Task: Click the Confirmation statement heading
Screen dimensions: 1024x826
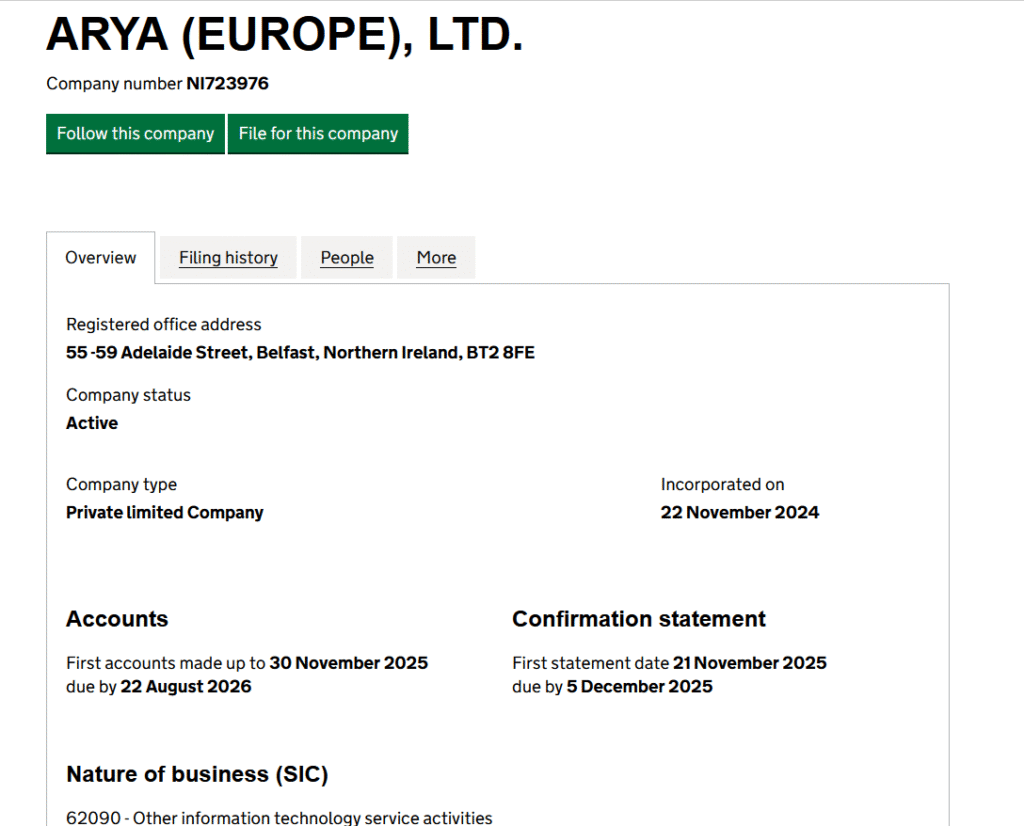Action: 639,619
